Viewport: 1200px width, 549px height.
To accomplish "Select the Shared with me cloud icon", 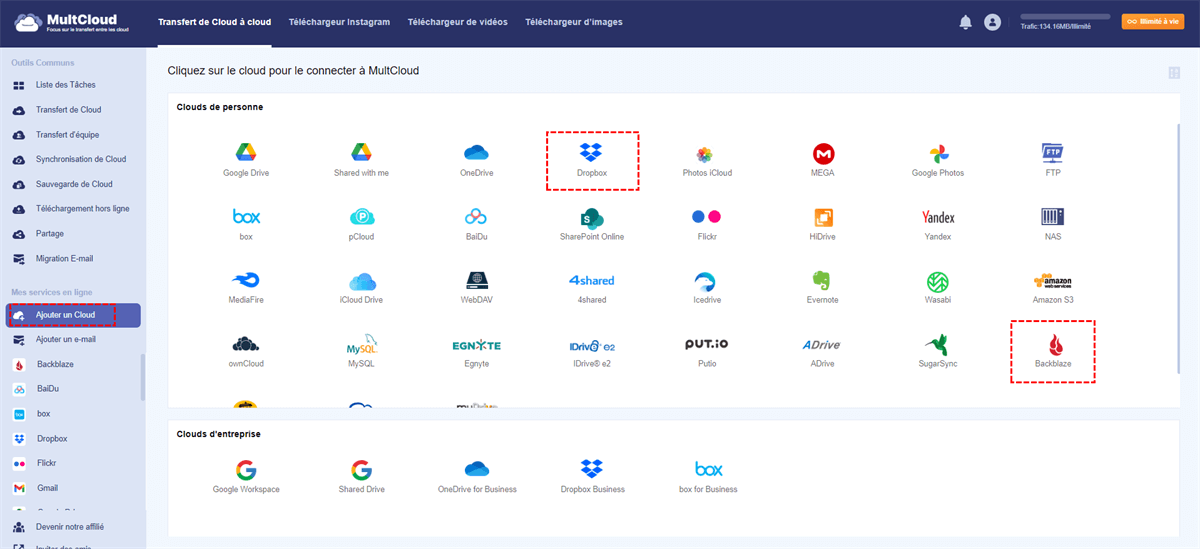I will (x=361, y=153).
